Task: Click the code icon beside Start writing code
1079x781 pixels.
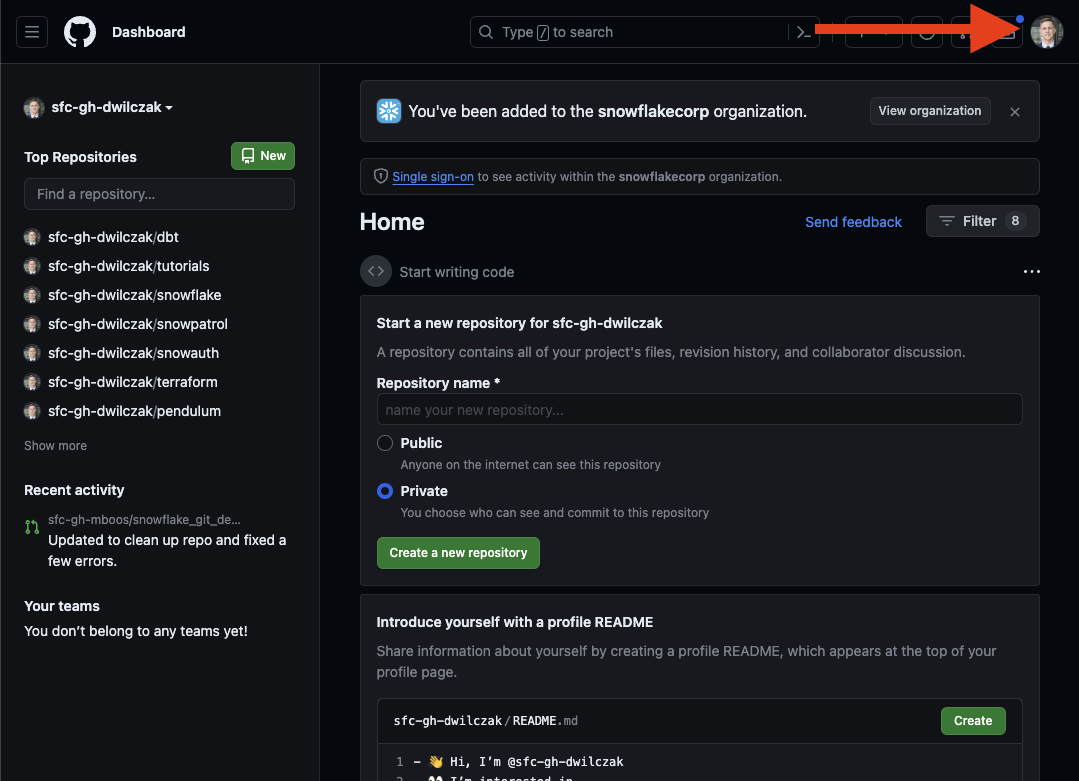Action: pyautogui.click(x=376, y=272)
